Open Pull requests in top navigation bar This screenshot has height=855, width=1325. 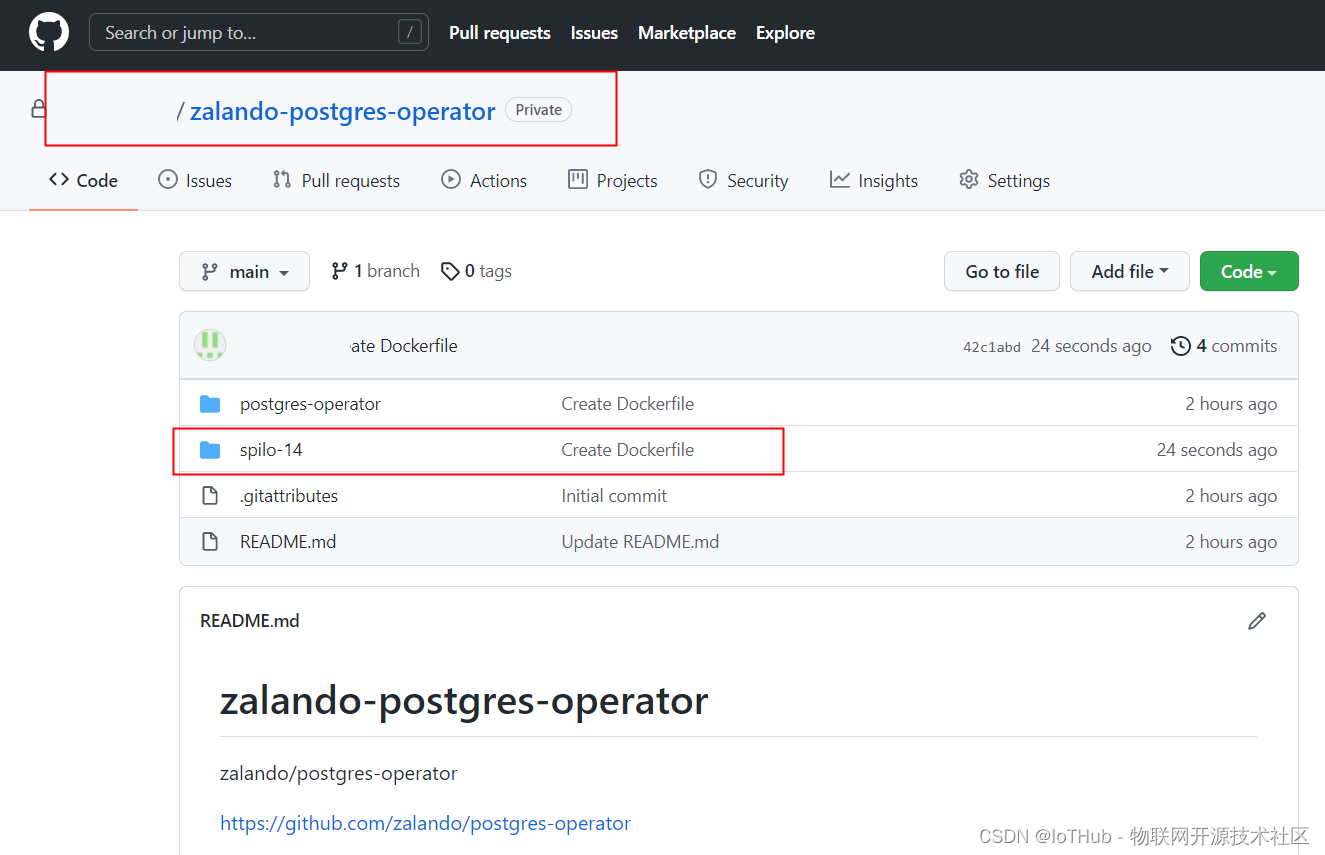[x=500, y=33]
